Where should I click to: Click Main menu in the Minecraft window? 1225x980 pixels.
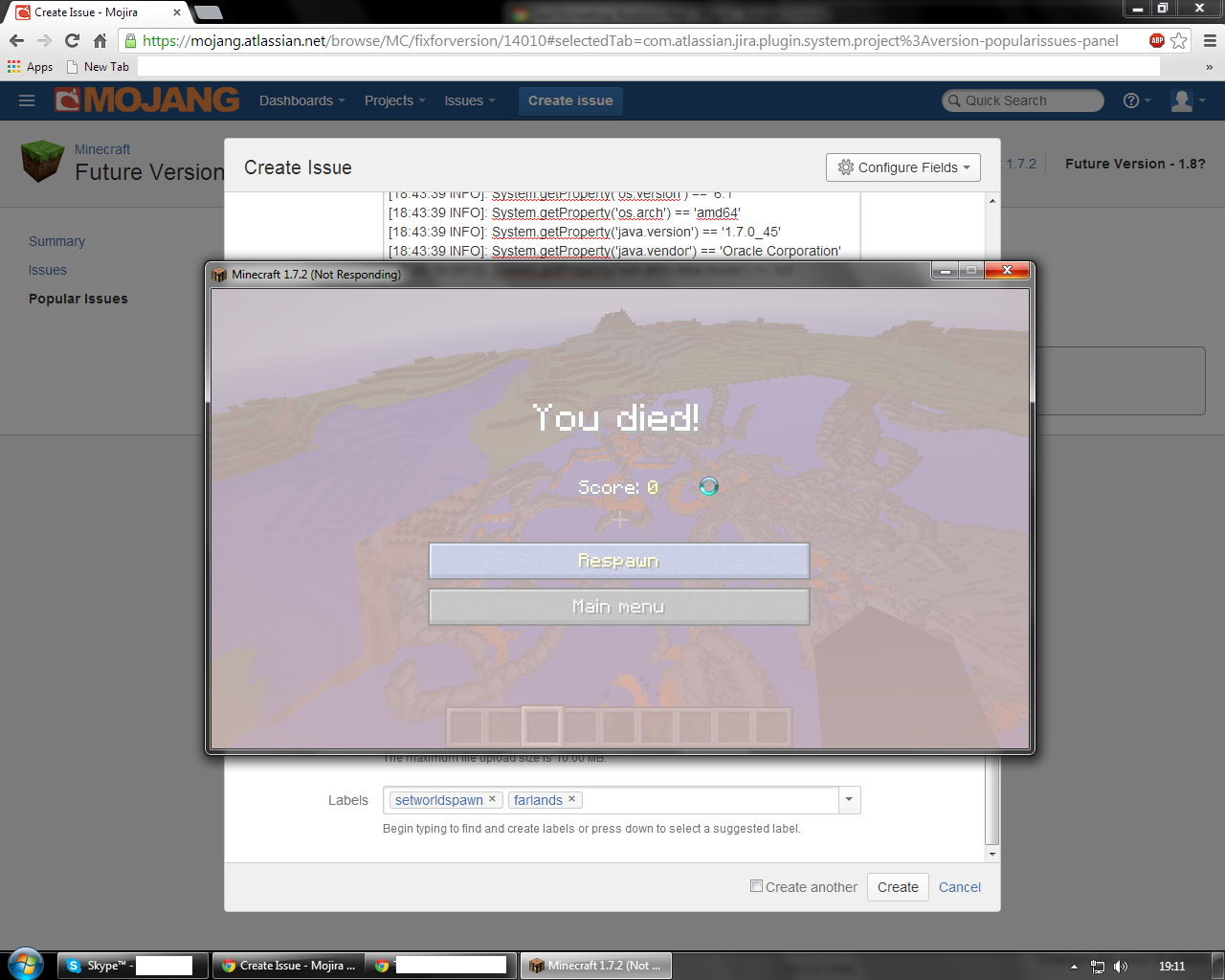coord(619,607)
